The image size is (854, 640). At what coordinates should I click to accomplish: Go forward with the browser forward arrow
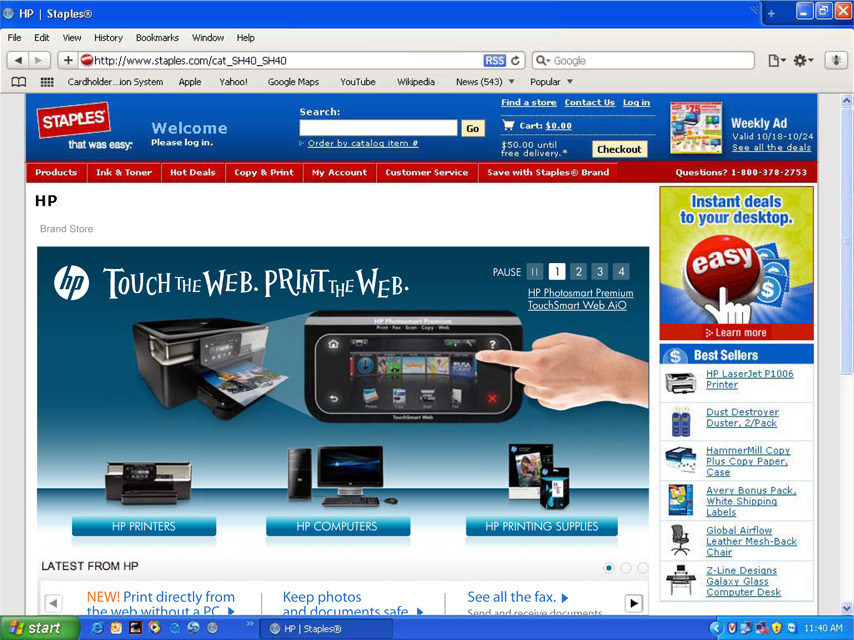click(39, 60)
